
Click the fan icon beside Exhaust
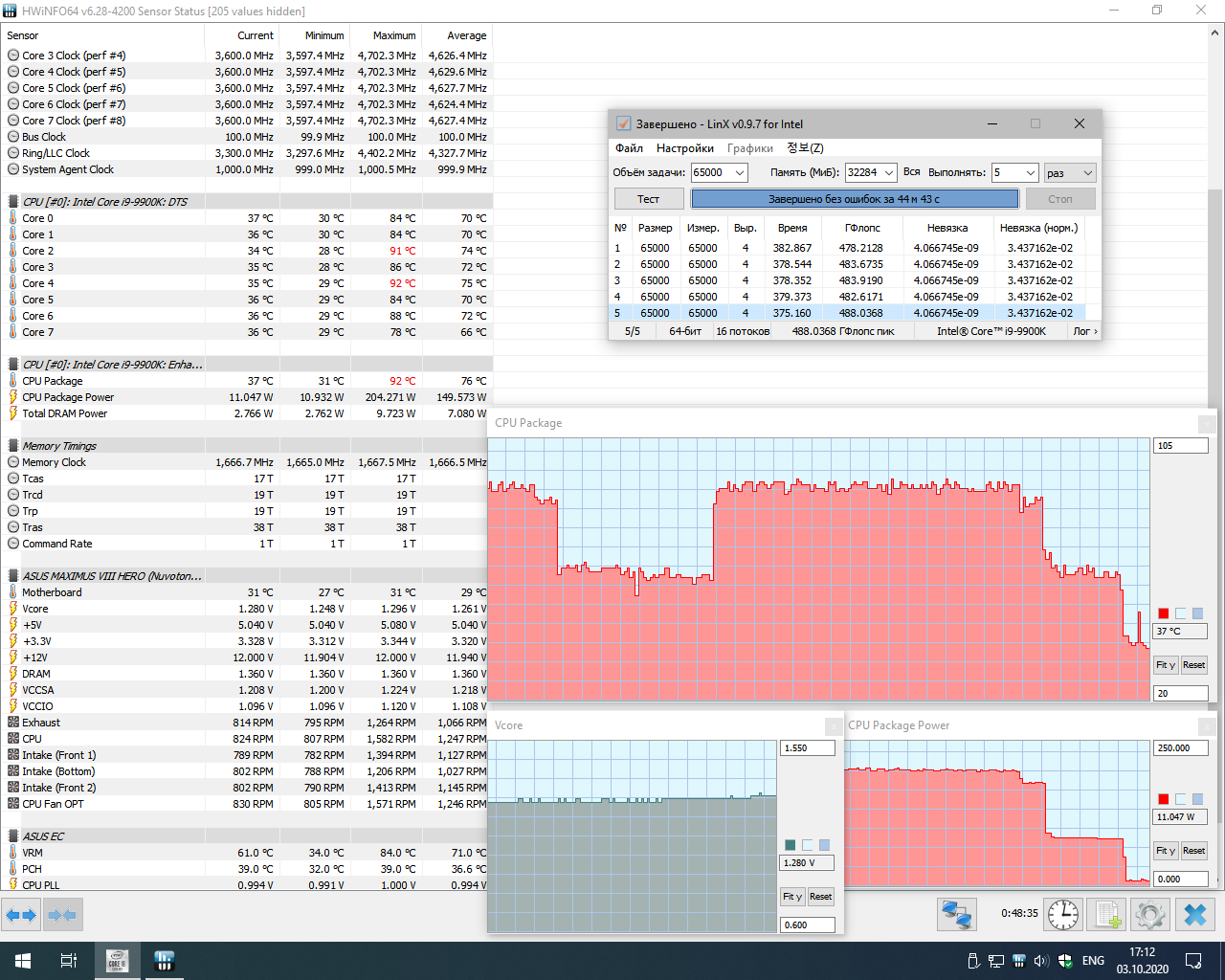coord(13,723)
